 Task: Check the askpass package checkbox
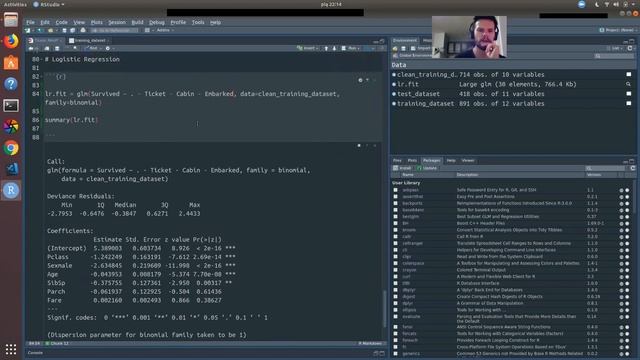click(x=395, y=190)
